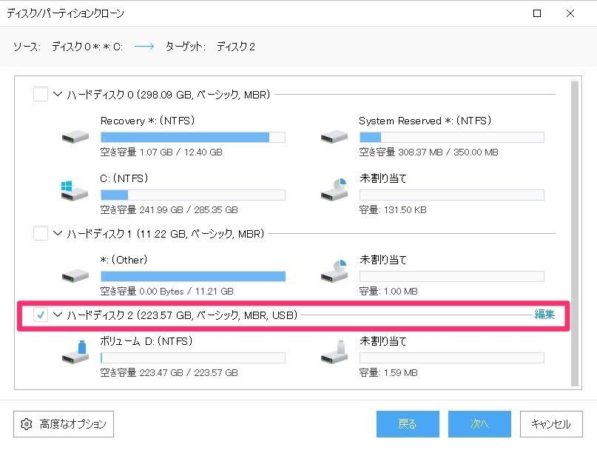The image size is (597, 450).
Task: Collapse the ハードディスク 2 partition list
Action: [57, 314]
